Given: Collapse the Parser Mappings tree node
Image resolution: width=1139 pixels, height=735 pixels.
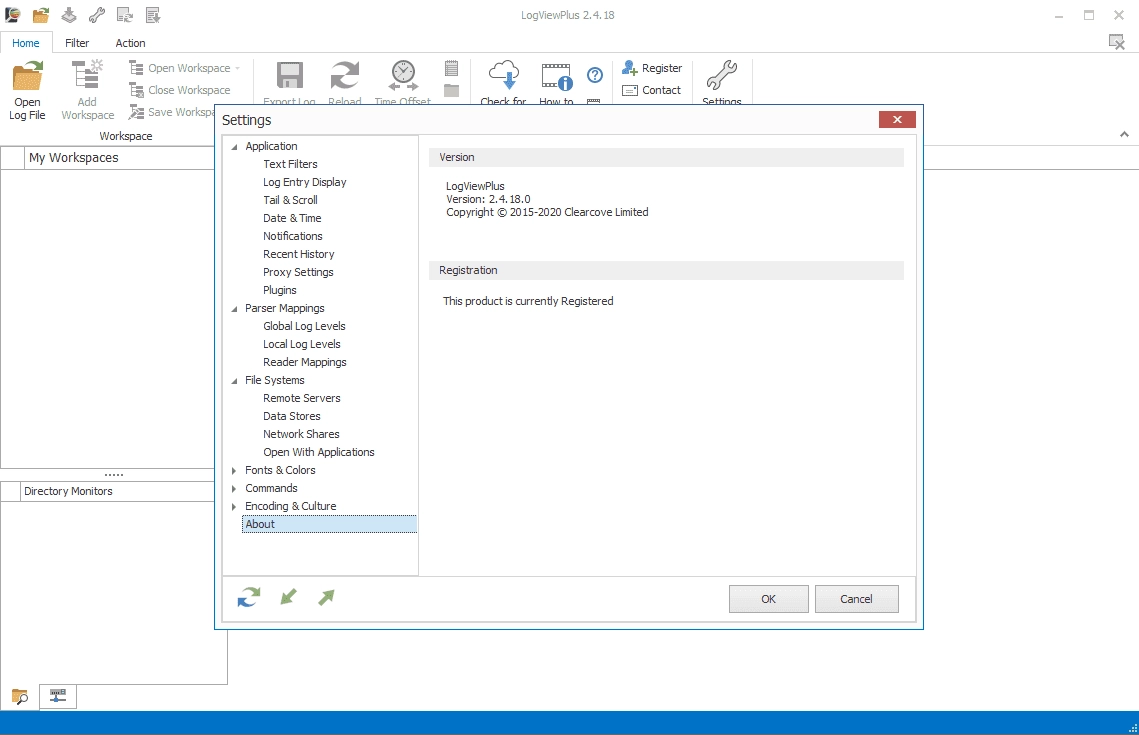Looking at the screenshot, I should pyautogui.click(x=235, y=309).
